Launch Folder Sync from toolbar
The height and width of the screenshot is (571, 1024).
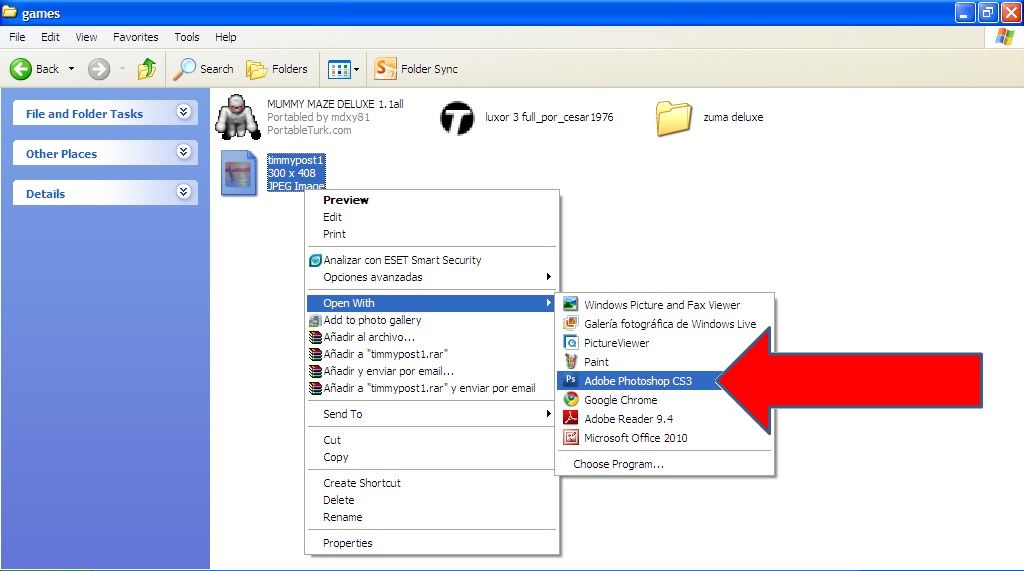pyautogui.click(x=416, y=69)
